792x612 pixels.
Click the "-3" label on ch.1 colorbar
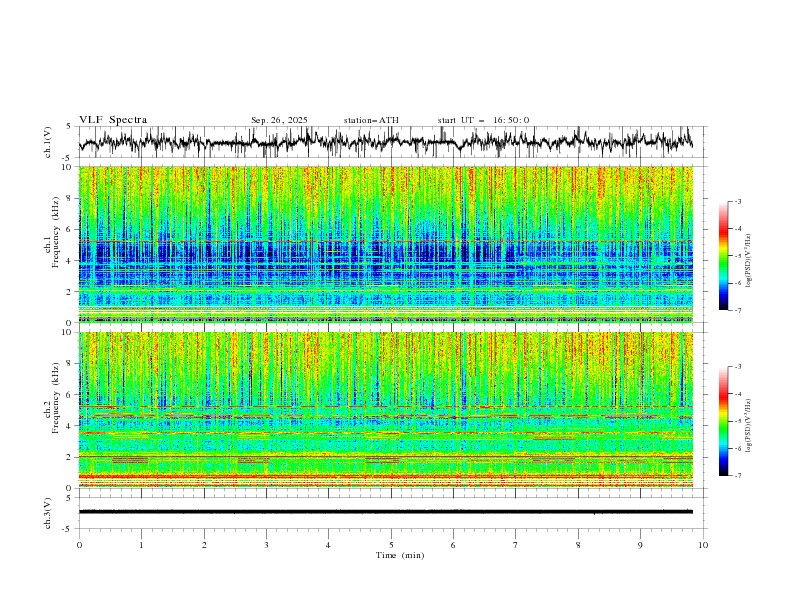tap(738, 201)
